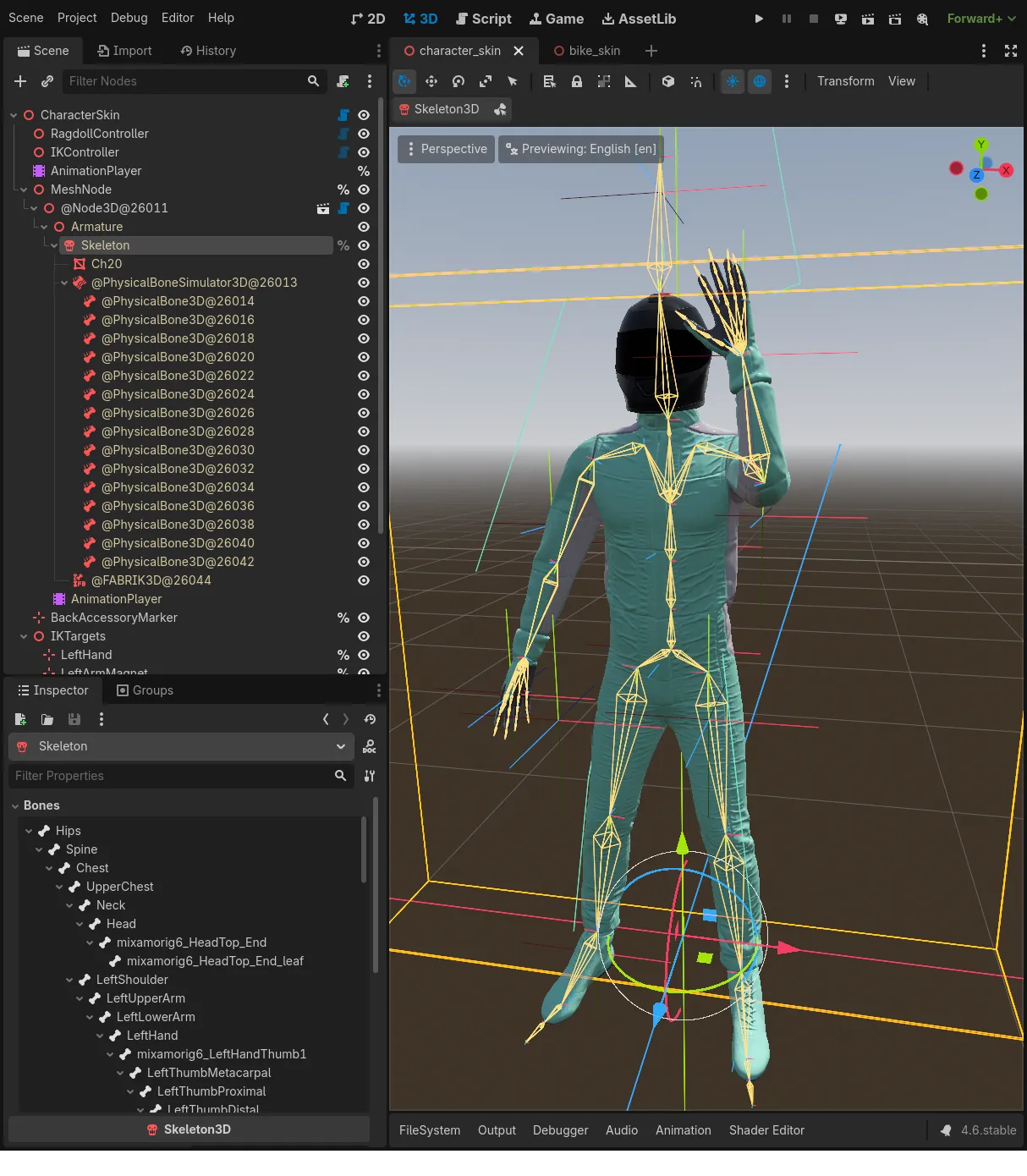
Task: Open the Groups tab
Action: (145, 690)
